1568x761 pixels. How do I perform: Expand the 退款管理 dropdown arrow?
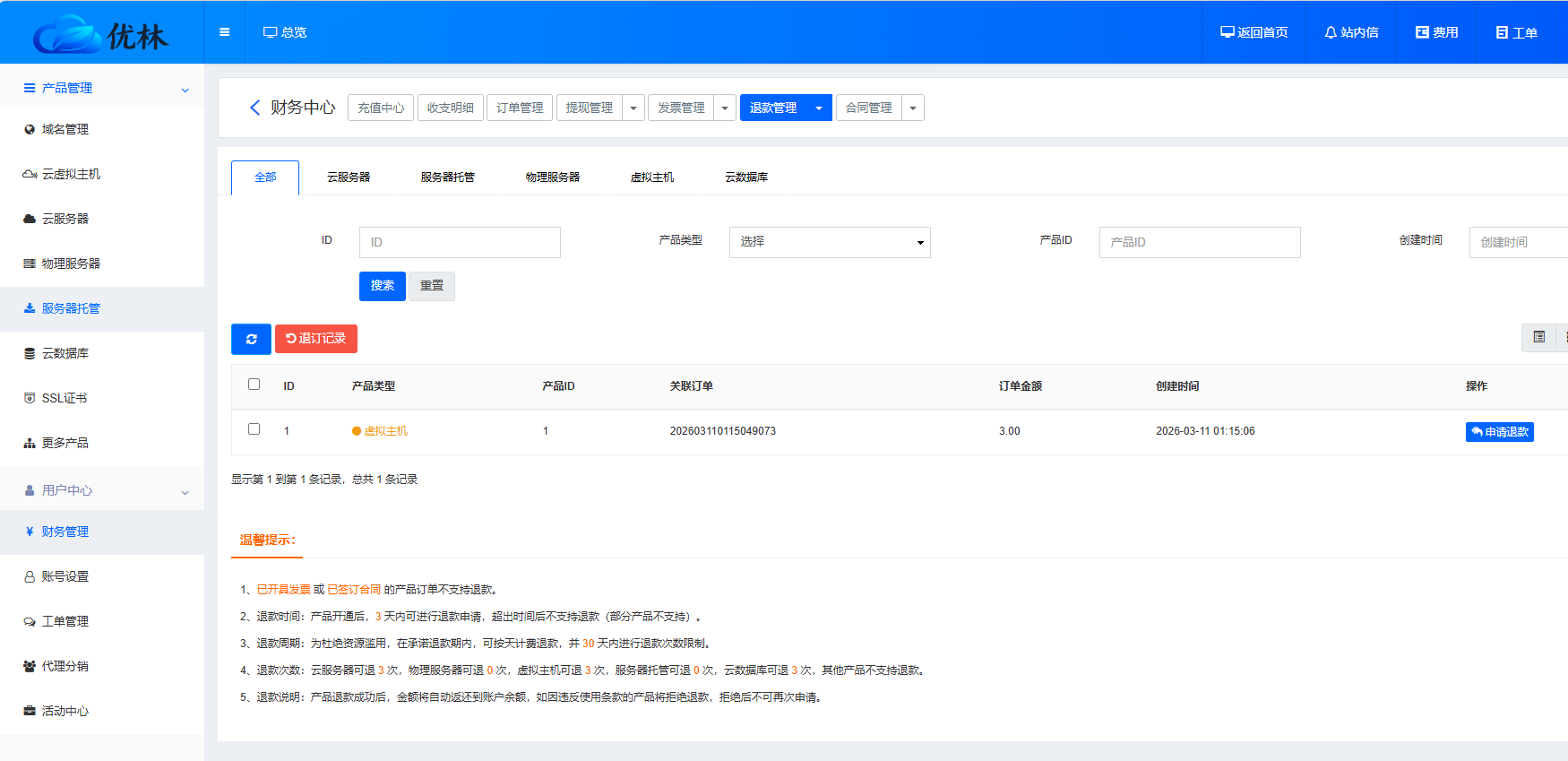(819, 108)
